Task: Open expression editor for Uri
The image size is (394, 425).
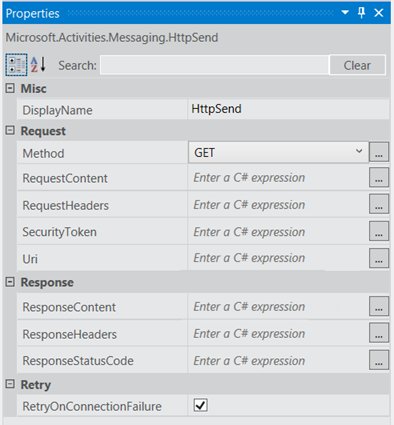Action: (x=379, y=258)
